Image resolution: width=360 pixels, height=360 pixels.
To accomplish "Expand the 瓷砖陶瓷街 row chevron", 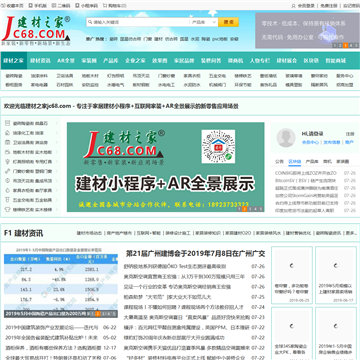I will point(57,123).
